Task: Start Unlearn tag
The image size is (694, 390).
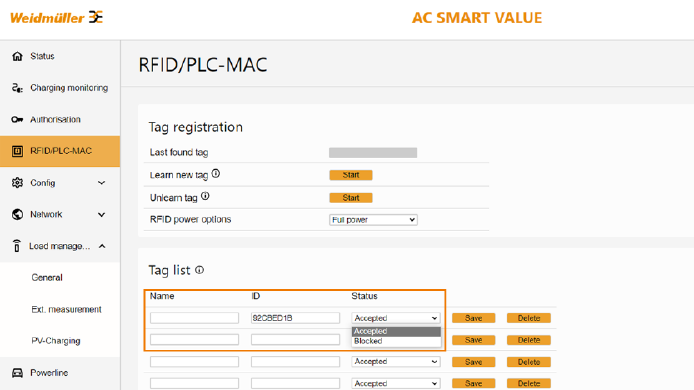Action: [351, 197]
